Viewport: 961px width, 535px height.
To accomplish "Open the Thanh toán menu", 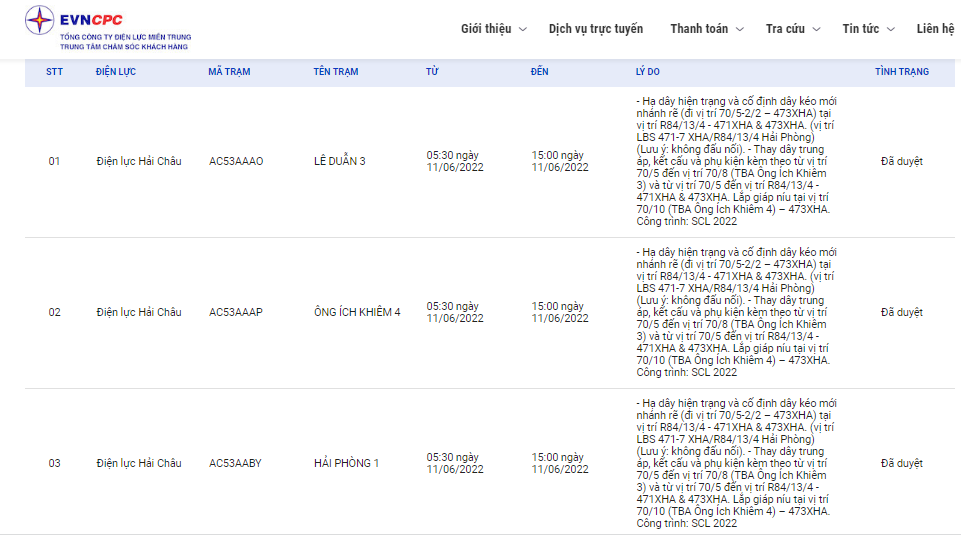I will 699,29.
